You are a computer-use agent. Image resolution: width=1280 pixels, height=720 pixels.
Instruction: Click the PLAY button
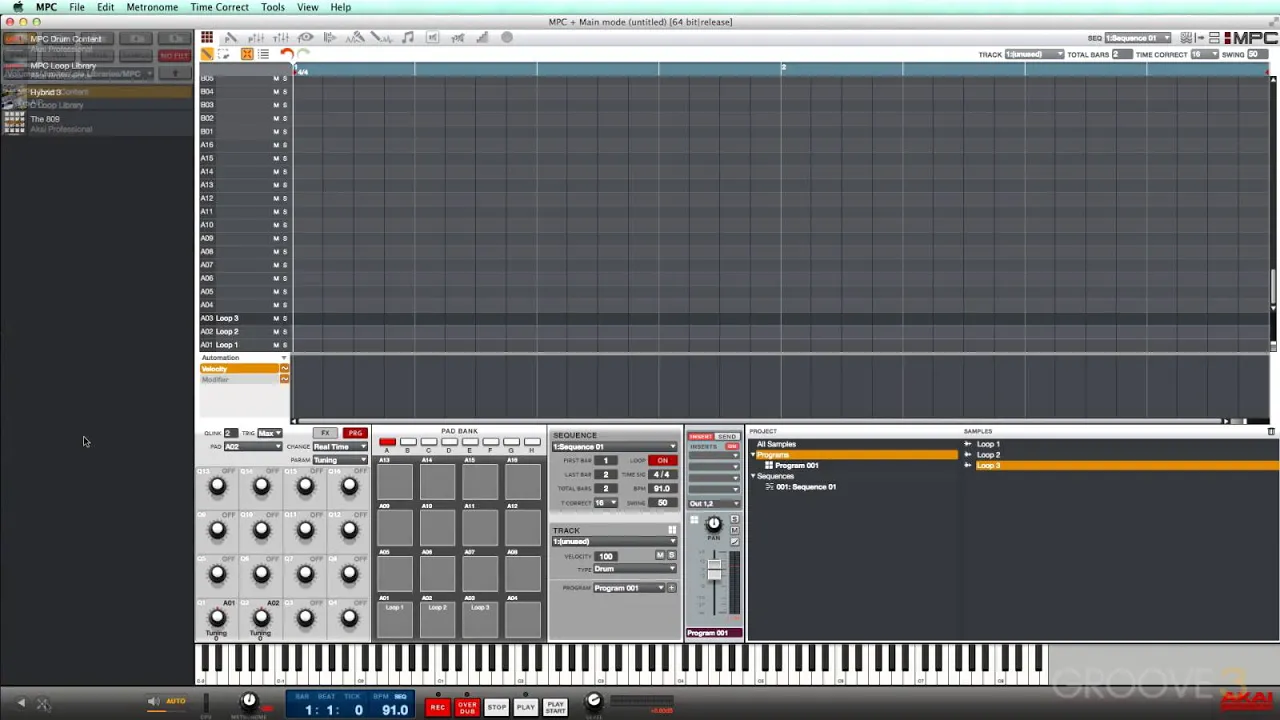click(526, 707)
